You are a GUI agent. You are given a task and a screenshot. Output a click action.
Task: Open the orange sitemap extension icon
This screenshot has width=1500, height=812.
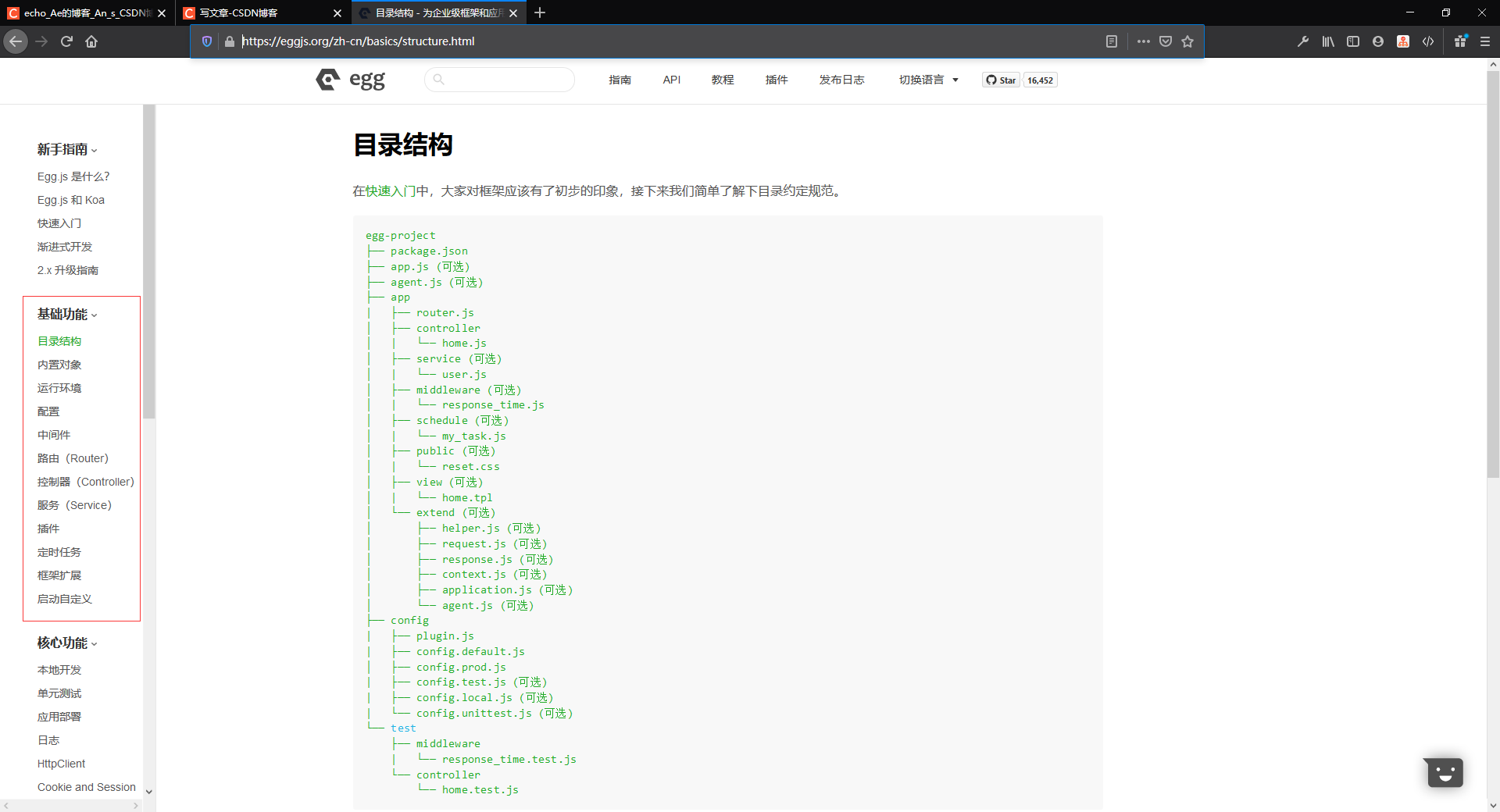(x=1402, y=41)
